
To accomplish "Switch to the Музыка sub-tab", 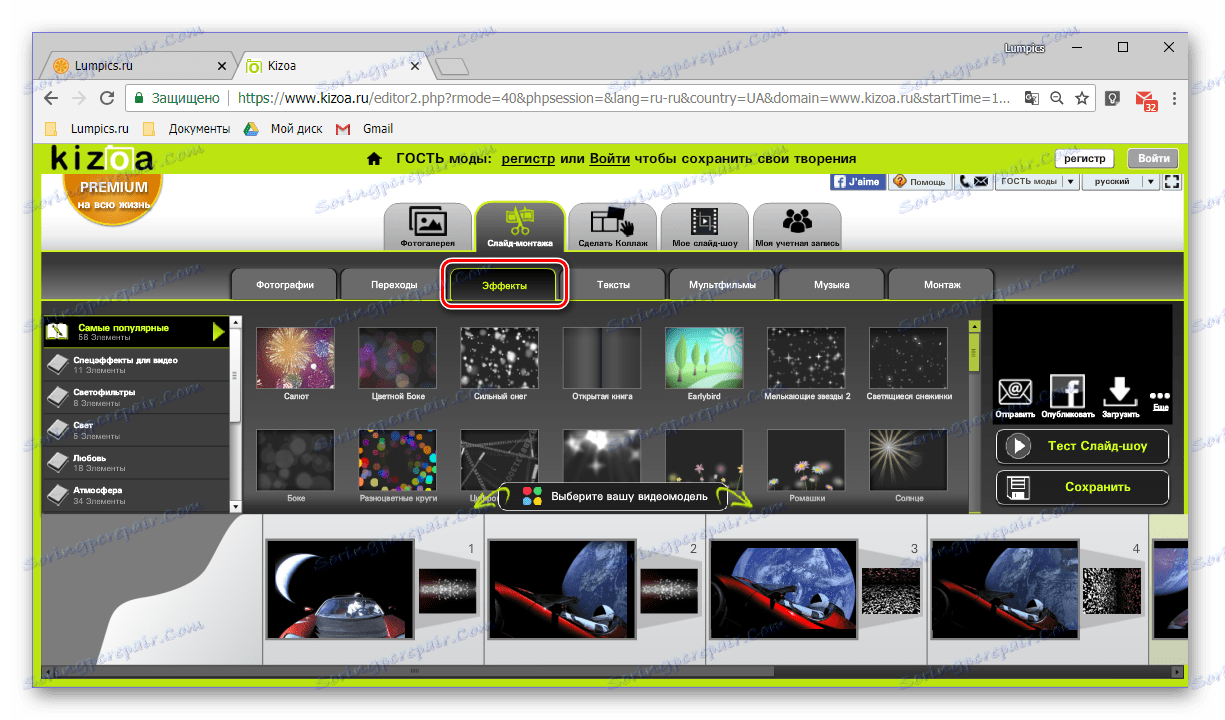I will coord(831,285).
